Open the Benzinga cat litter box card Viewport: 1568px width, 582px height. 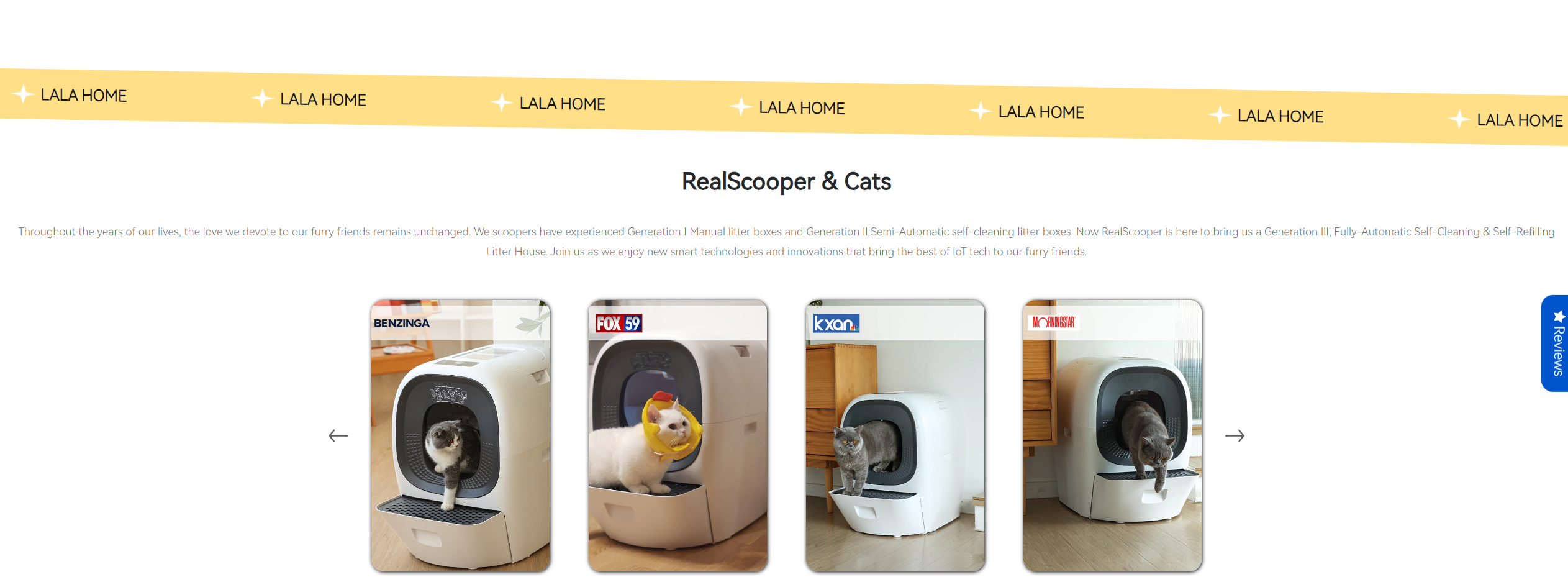[x=461, y=435]
